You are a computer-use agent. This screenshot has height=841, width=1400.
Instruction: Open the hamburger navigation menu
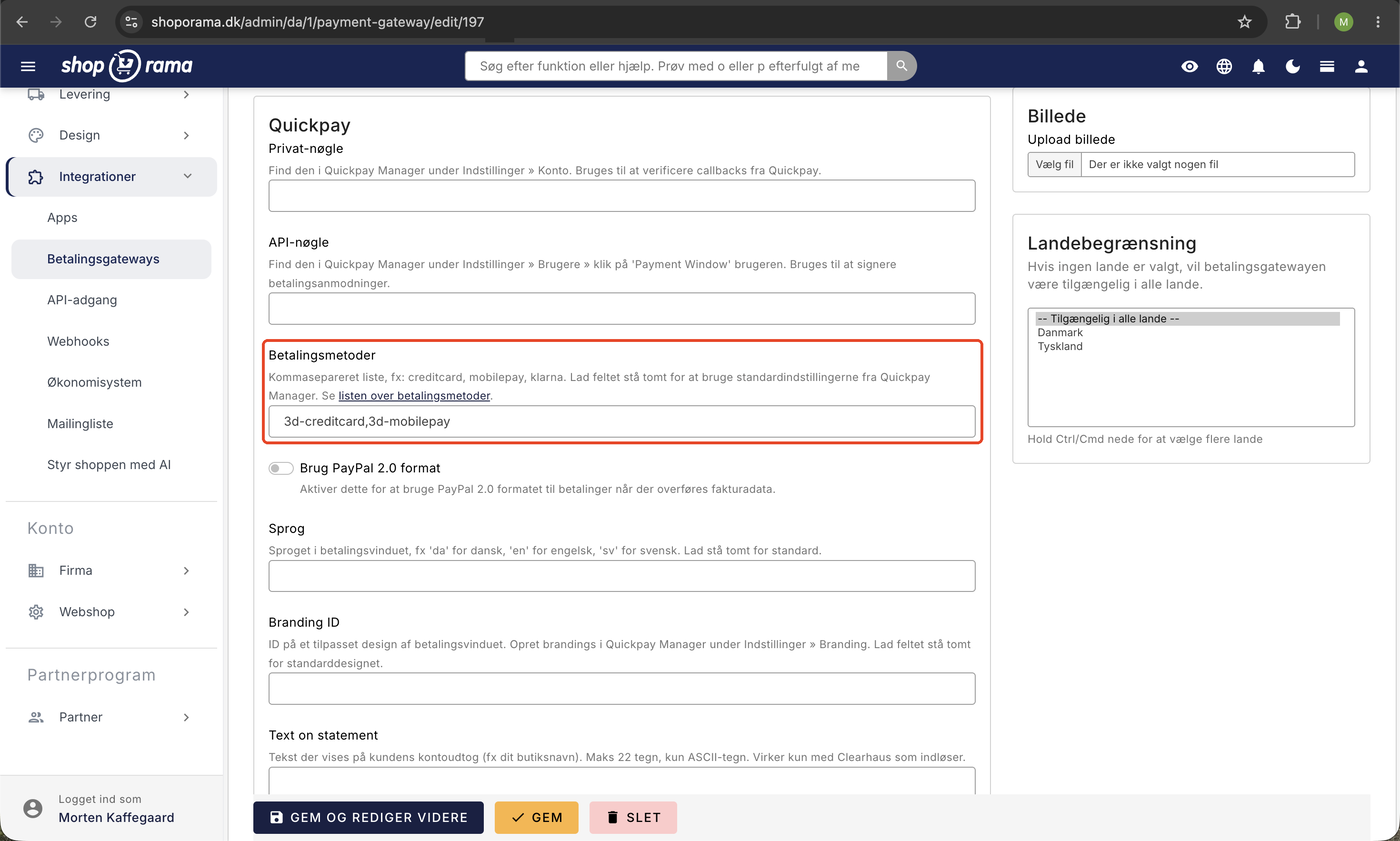(x=28, y=66)
